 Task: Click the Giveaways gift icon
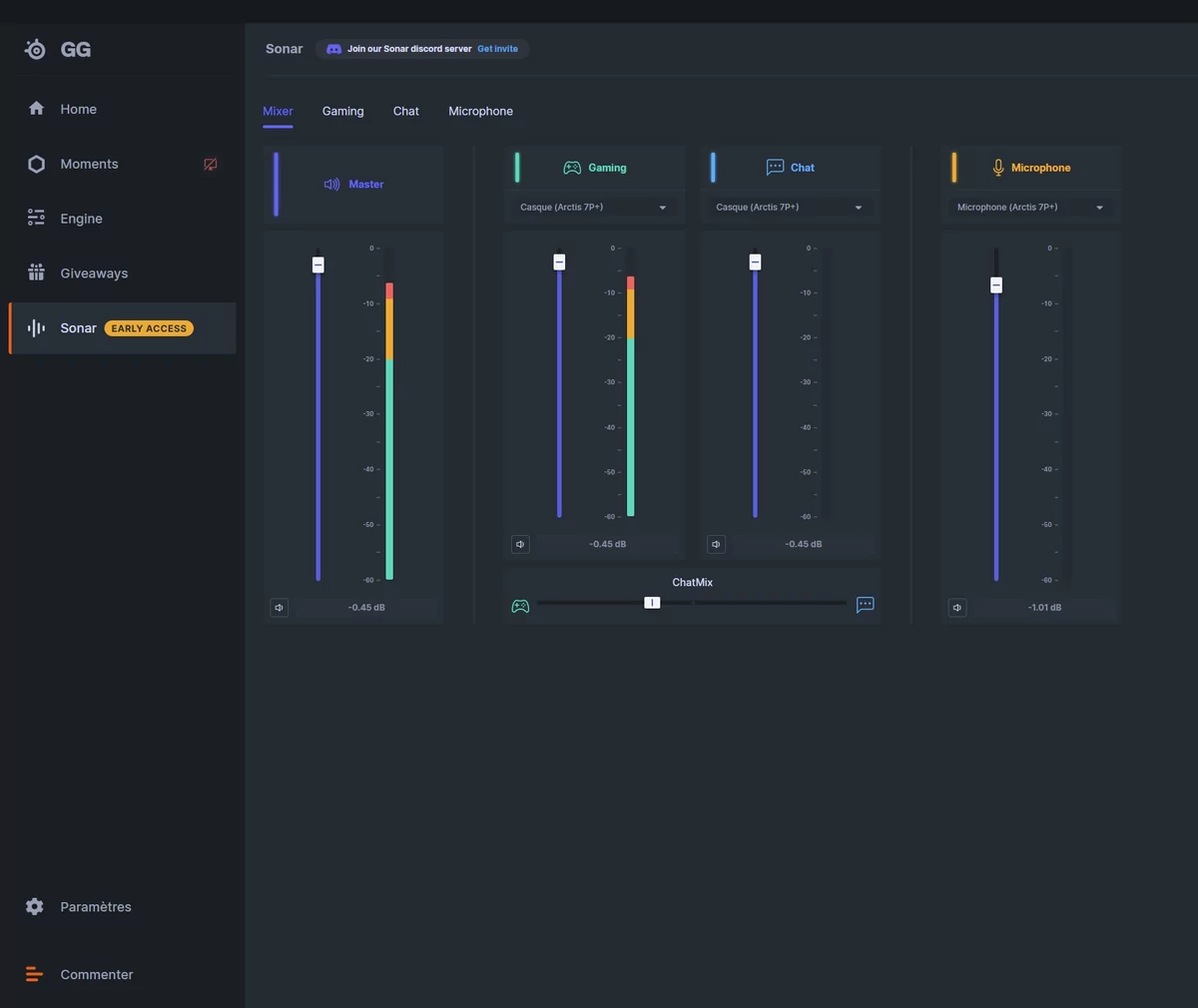(36, 272)
